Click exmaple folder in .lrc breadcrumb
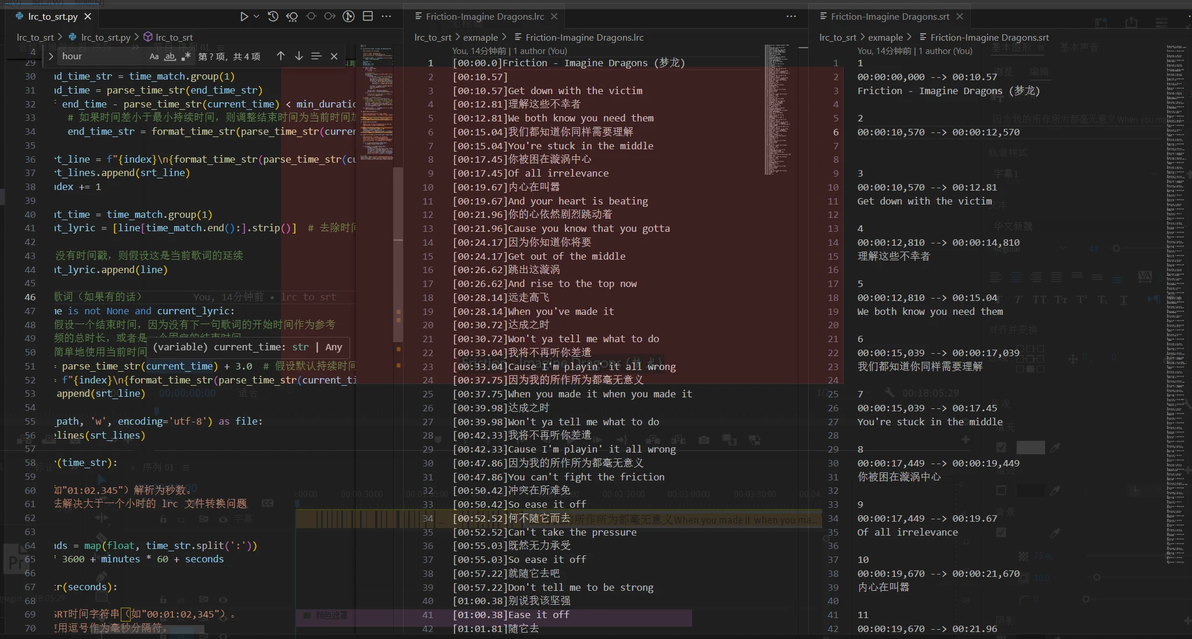The image size is (1192, 639). coord(480,38)
